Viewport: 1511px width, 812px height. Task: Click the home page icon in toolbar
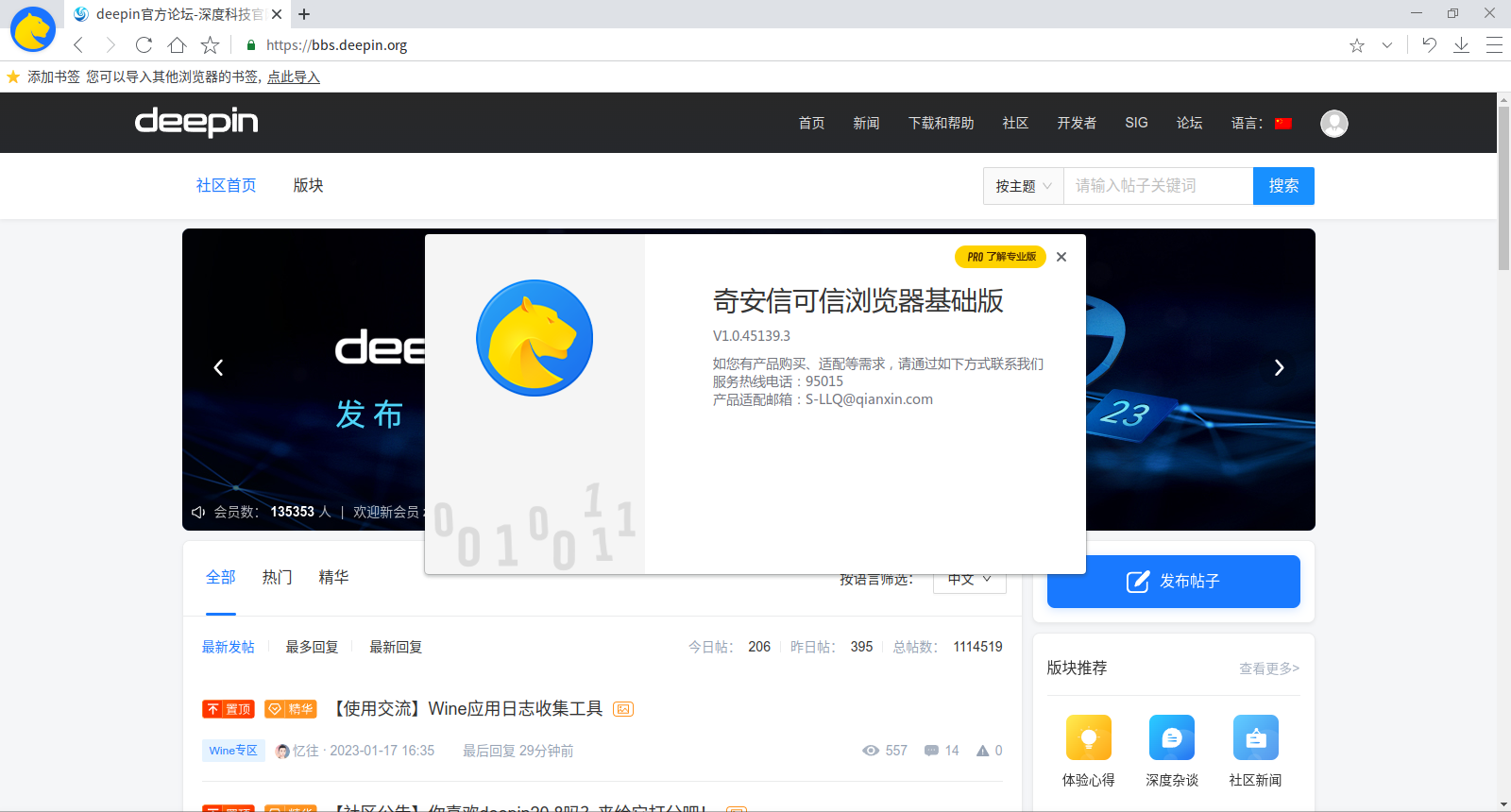click(x=177, y=44)
